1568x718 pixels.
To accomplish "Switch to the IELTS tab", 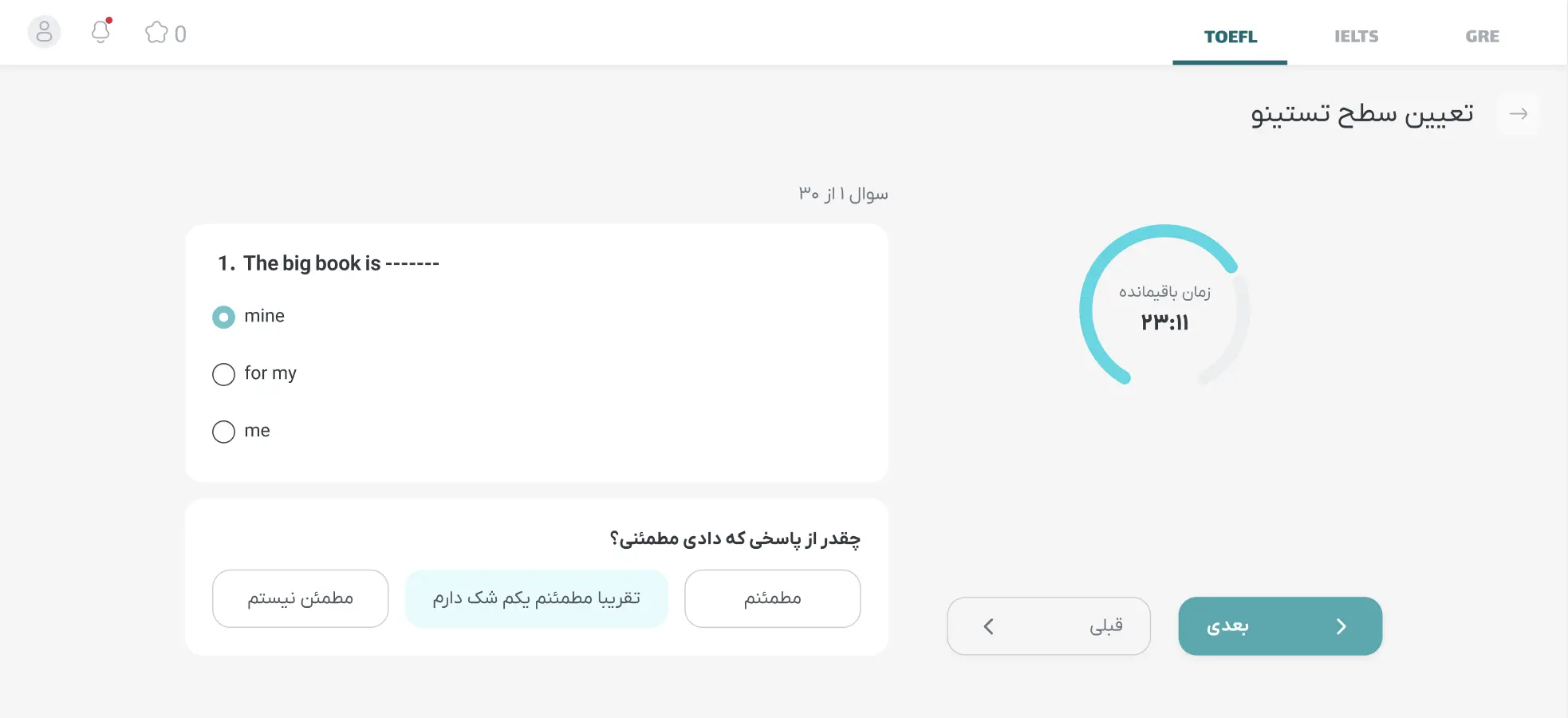I will click(x=1356, y=37).
